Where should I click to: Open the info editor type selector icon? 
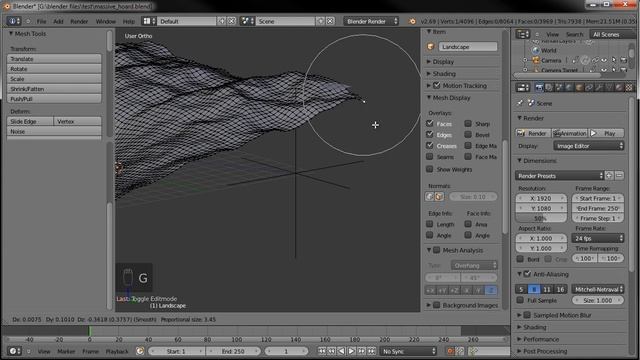[13, 21]
